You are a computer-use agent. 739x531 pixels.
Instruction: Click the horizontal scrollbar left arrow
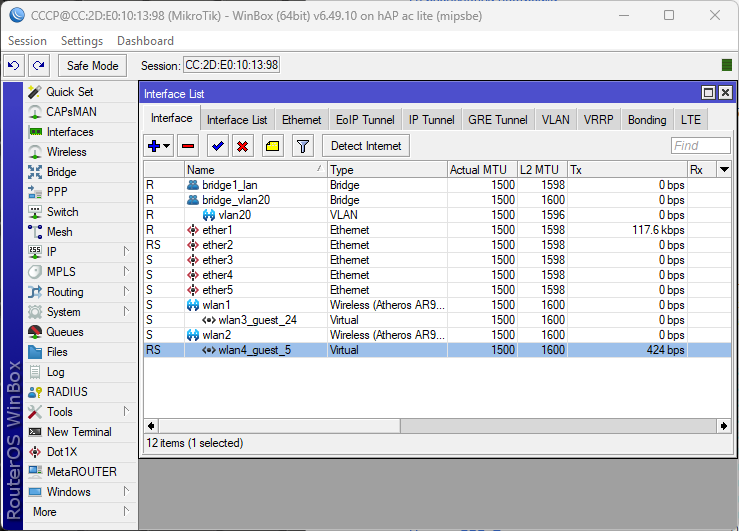151,426
